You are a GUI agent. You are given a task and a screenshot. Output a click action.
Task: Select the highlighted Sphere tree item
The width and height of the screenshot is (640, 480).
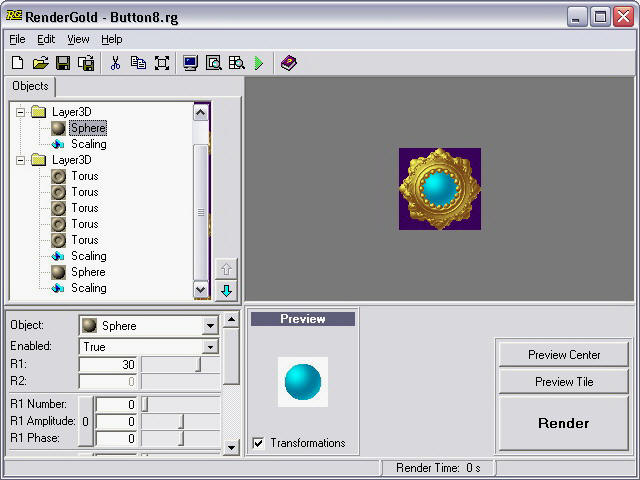coord(88,128)
